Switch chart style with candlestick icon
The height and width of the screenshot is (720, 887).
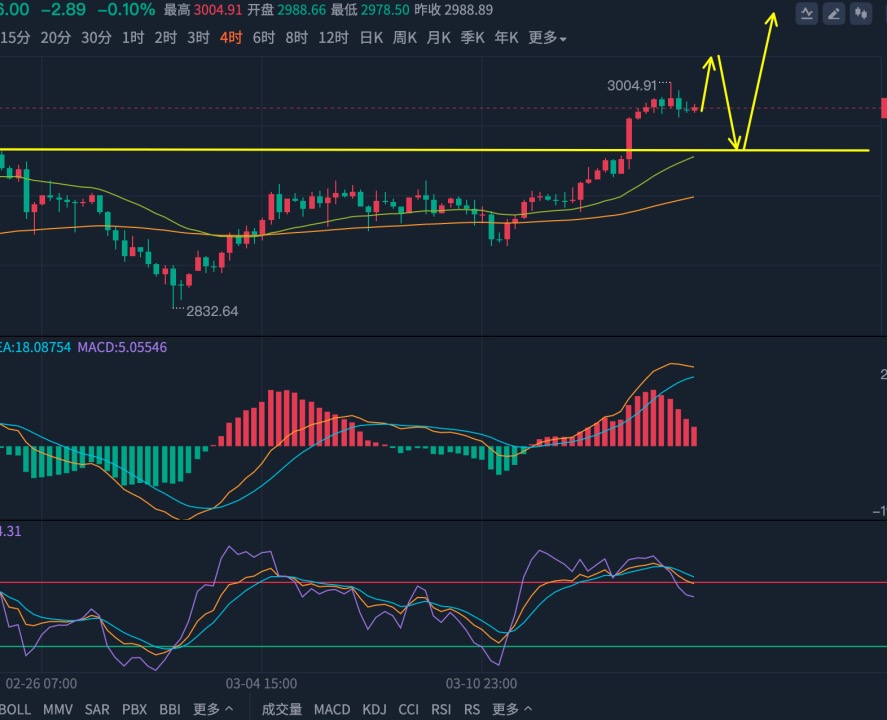click(861, 14)
